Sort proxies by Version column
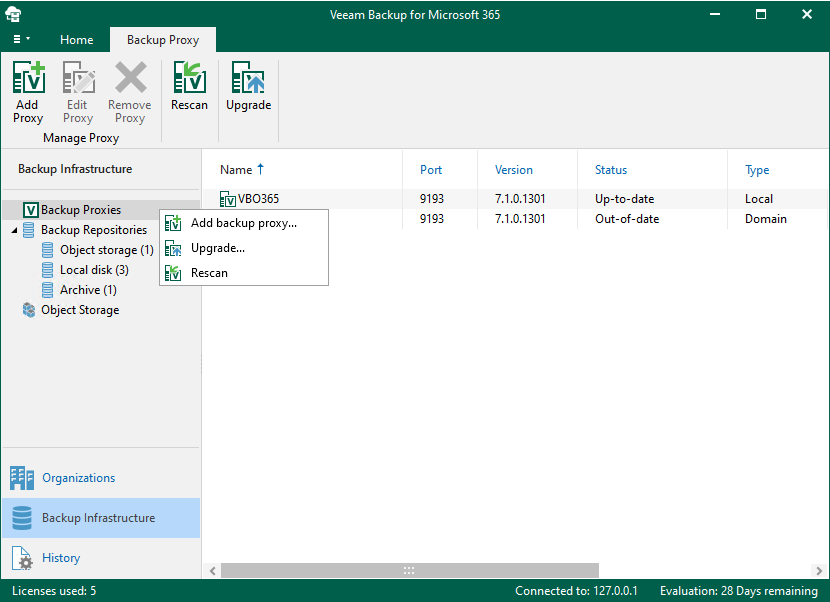 513,170
